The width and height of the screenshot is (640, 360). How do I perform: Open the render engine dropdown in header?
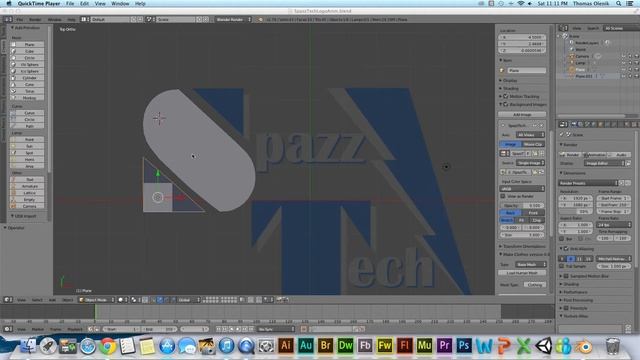233,20
